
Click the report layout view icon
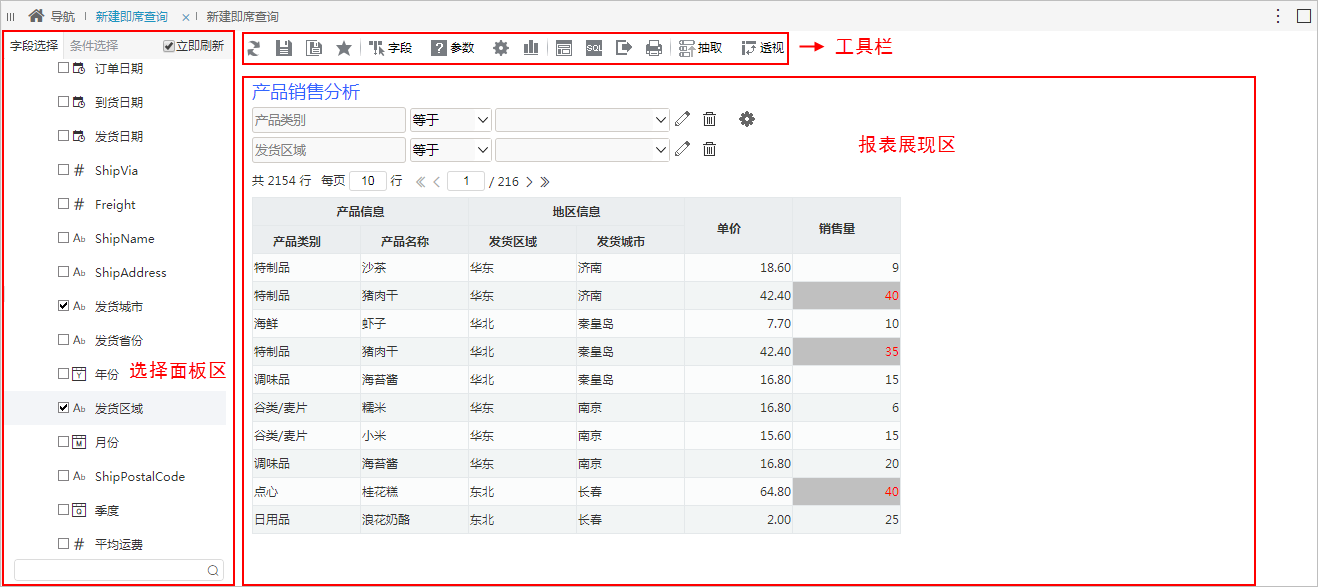coord(564,47)
